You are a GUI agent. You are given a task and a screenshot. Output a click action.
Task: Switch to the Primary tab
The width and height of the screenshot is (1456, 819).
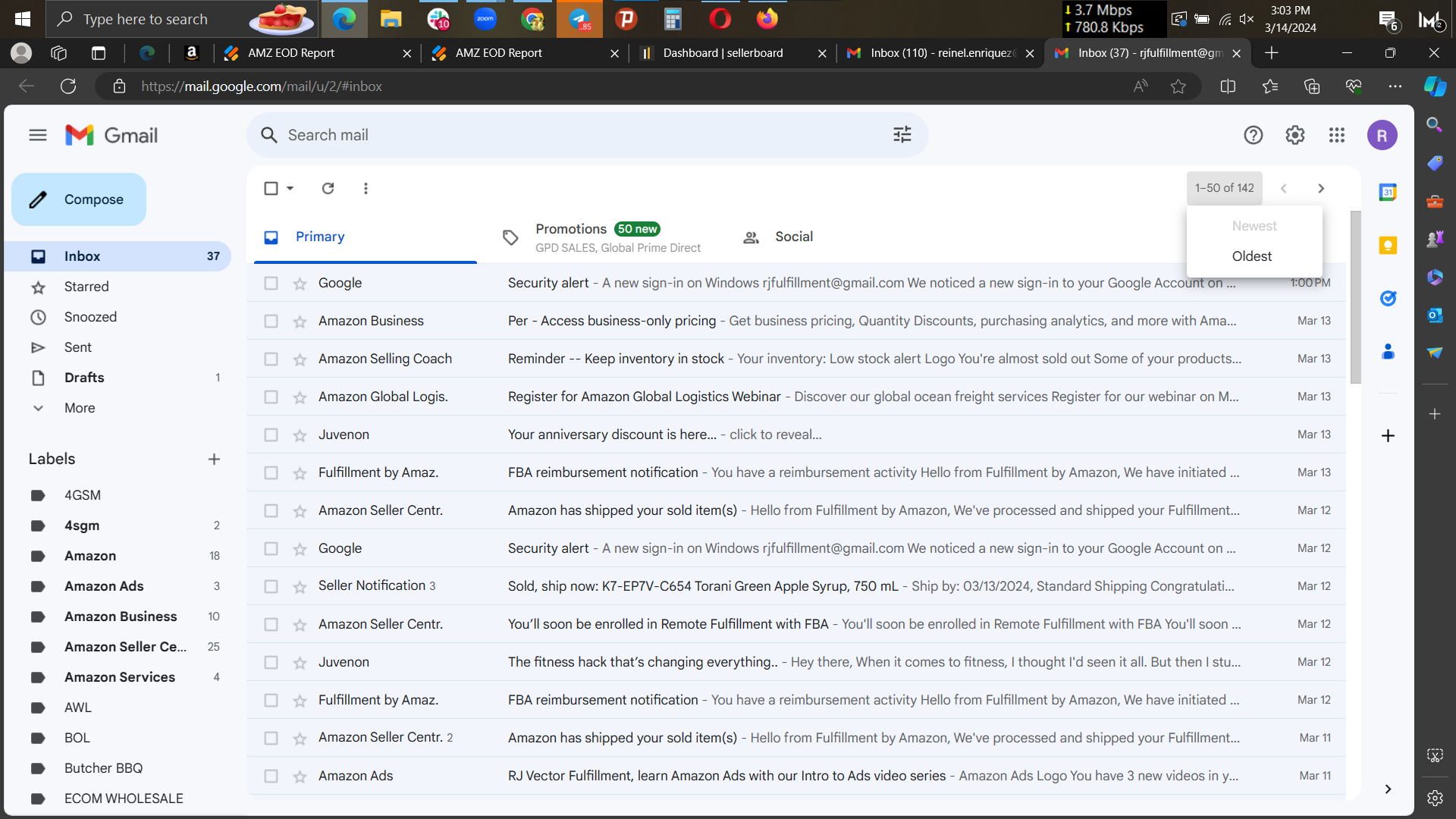(365, 237)
